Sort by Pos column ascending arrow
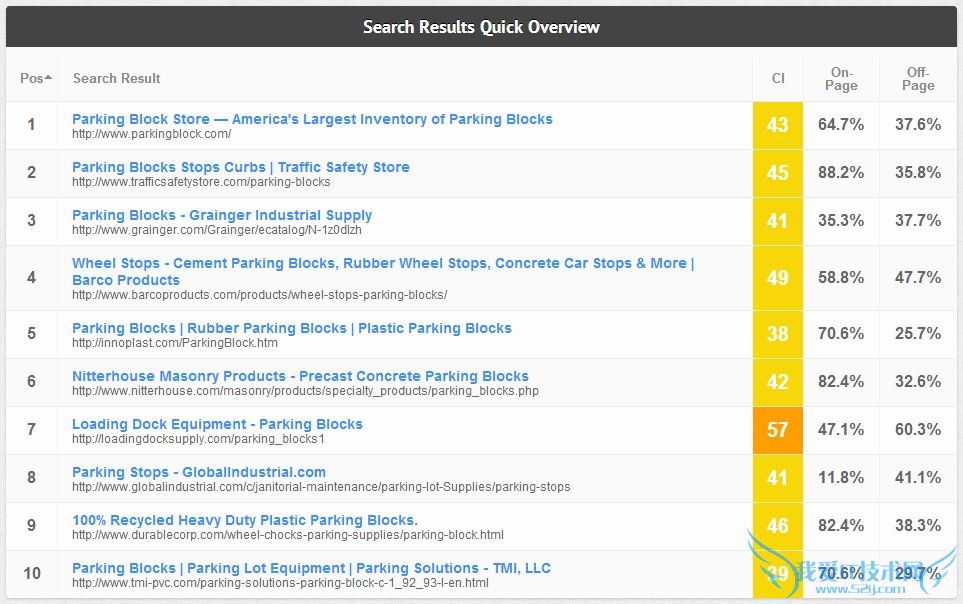The width and height of the screenshot is (963, 604). [48, 78]
